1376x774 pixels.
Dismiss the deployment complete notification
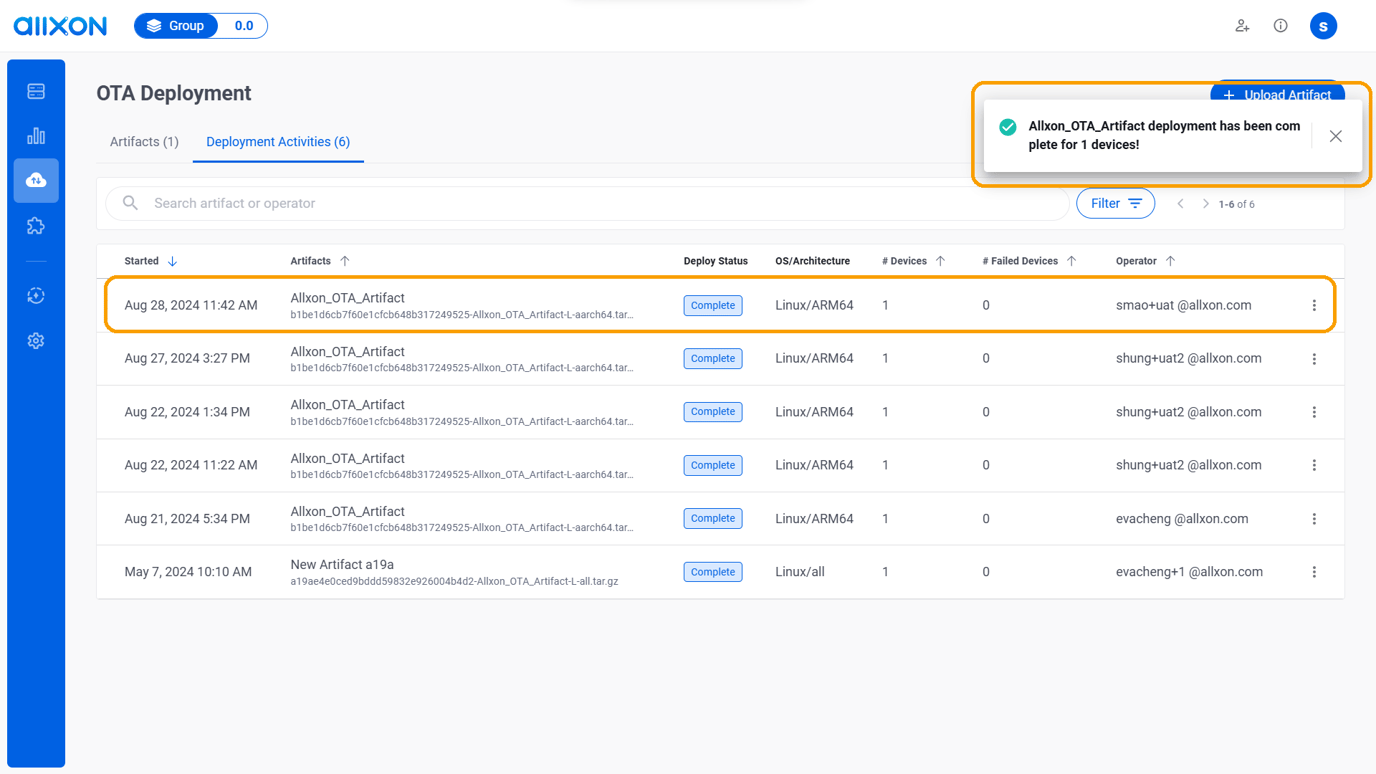pyautogui.click(x=1335, y=136)
